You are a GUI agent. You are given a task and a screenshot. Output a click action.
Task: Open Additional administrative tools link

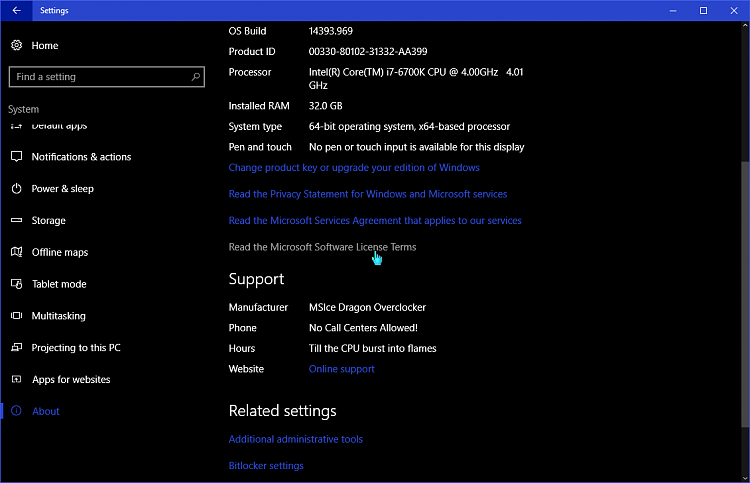(296, 439)
